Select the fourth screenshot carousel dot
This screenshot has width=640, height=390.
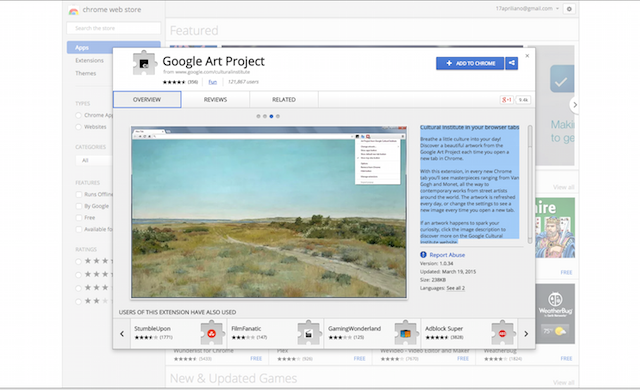coord(278,116)
